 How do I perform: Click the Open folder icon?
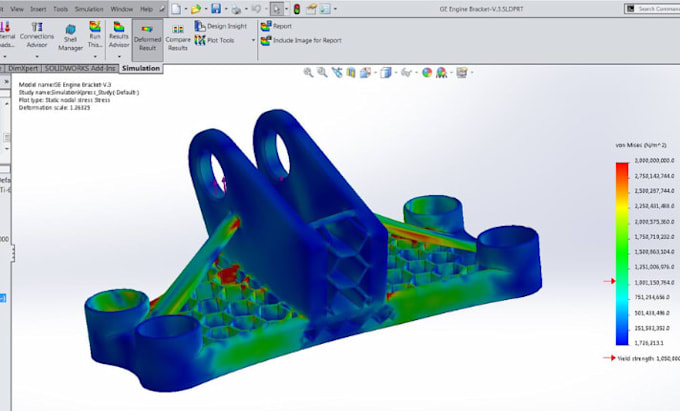click(x=196, y=9)
